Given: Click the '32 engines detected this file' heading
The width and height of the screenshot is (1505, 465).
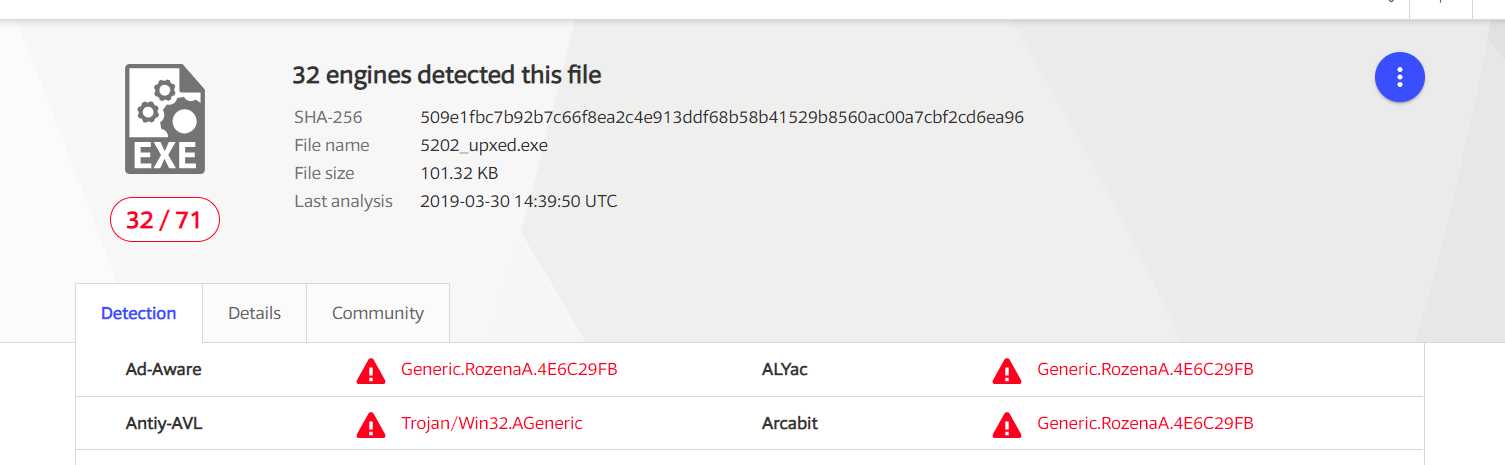Looking at the screenshot, I should click(x=447, y=75).
